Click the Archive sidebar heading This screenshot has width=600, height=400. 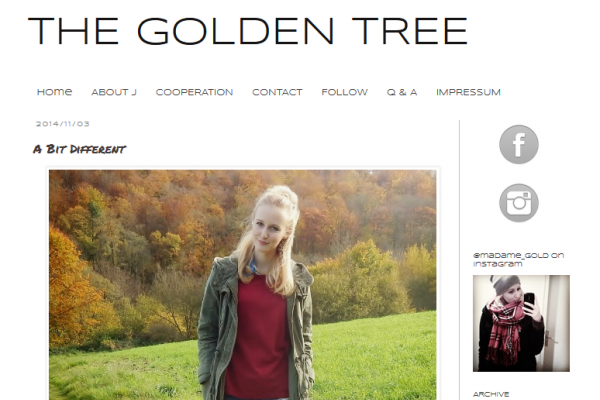point(491,394)
